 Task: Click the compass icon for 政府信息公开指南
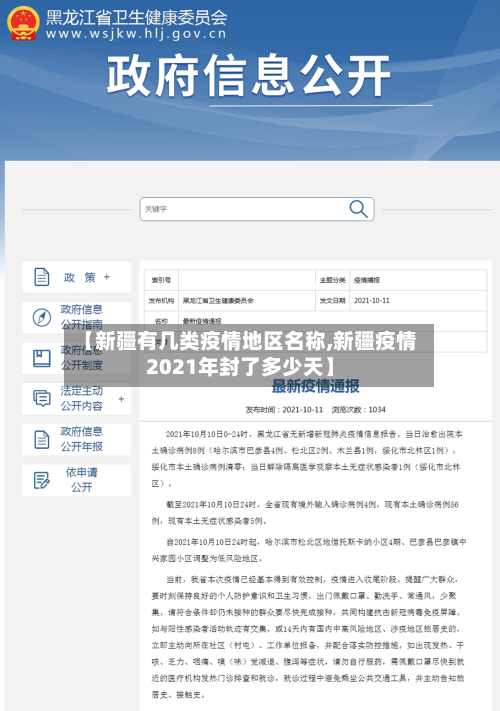pos(42,317)
